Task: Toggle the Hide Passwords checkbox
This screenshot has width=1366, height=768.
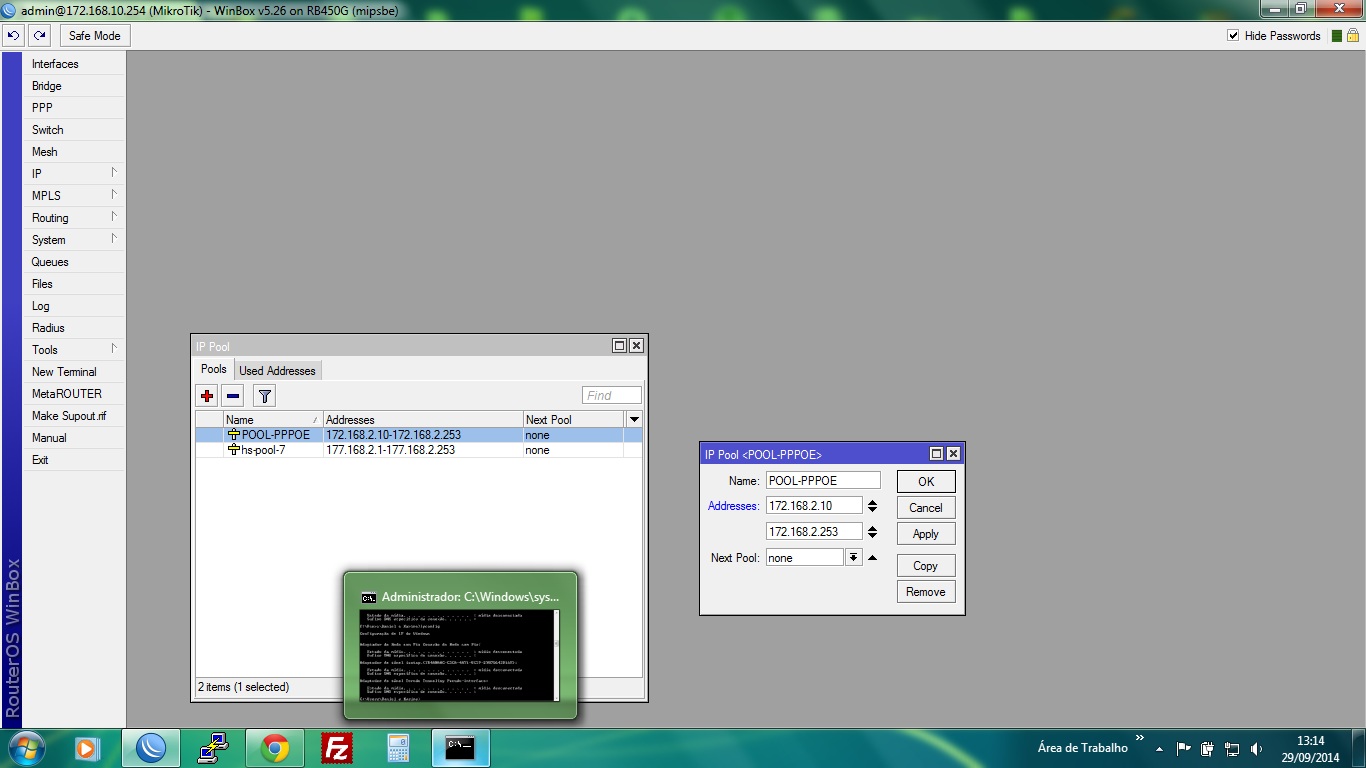Action: [x=1233, y=36]
